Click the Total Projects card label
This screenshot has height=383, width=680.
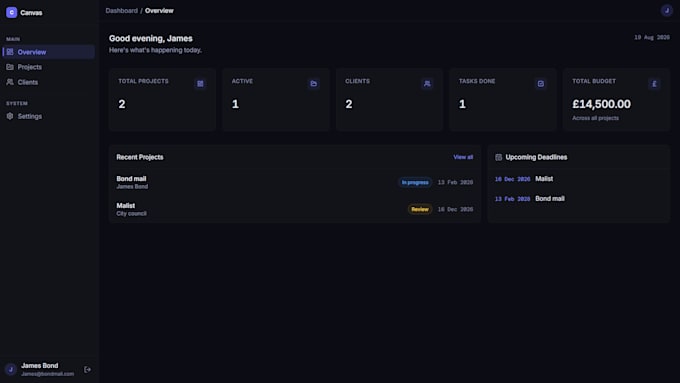click(143, 81)
